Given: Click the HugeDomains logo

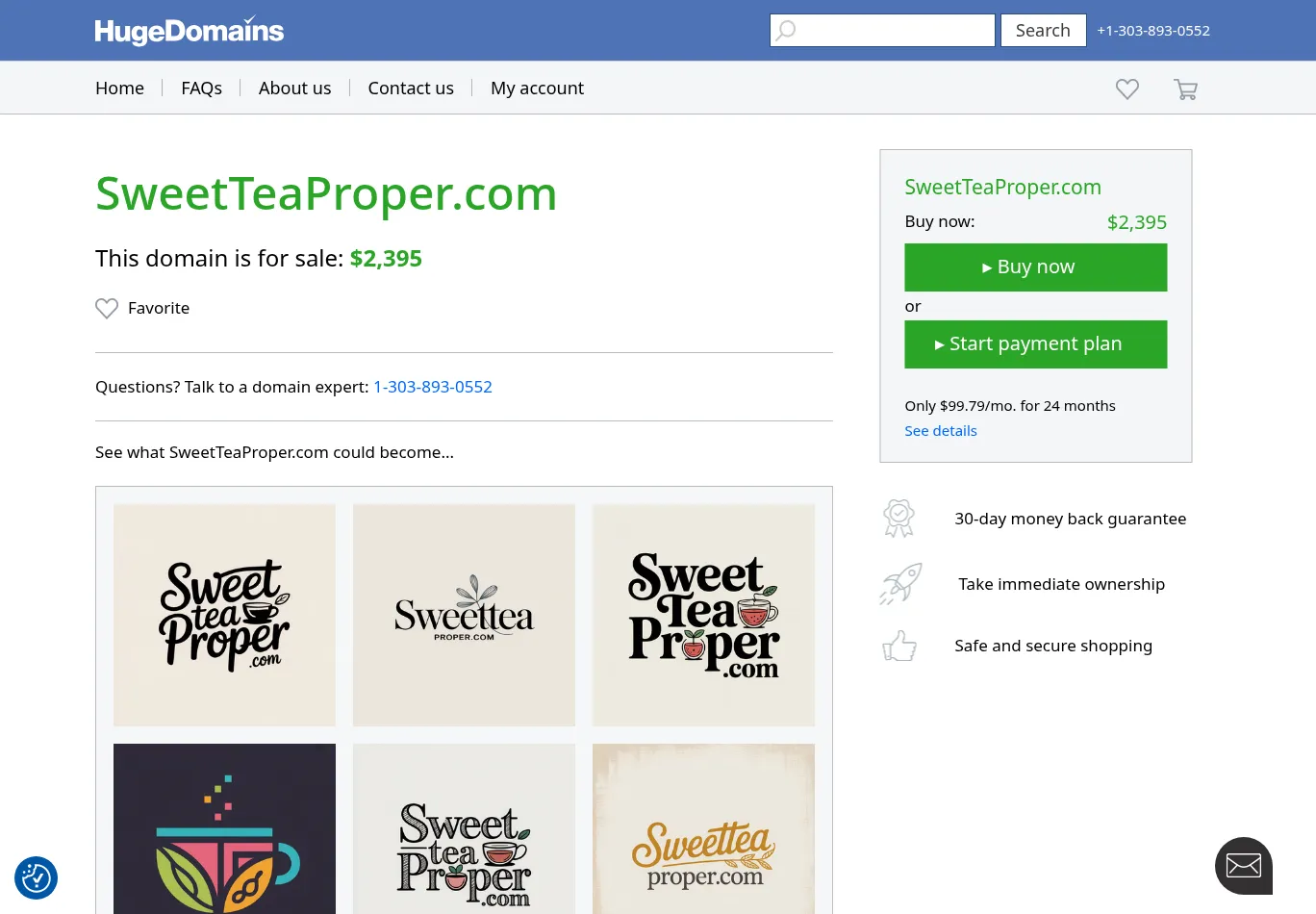Looking at the screenshot, I should click(190, 31).
